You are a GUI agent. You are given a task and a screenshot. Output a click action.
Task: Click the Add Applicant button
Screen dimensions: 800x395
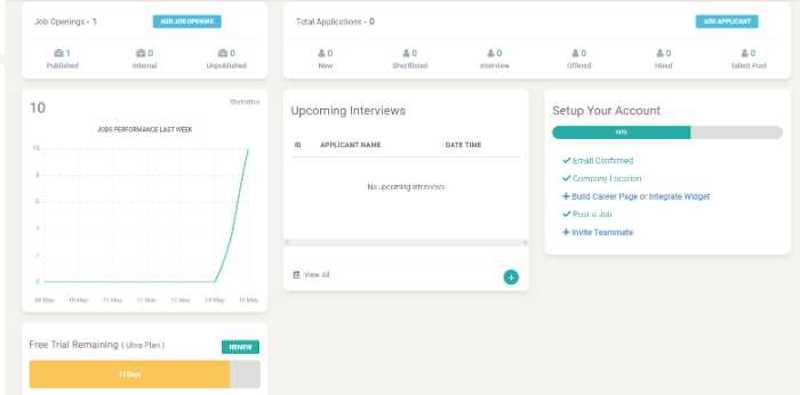point(727,21)
